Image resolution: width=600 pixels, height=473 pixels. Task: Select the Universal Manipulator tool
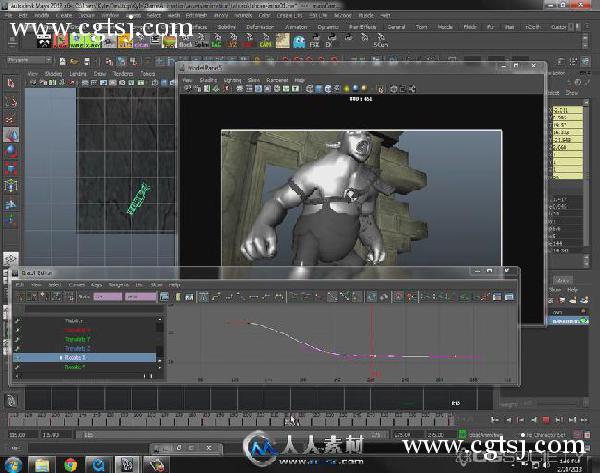click(x=11, y=186)
